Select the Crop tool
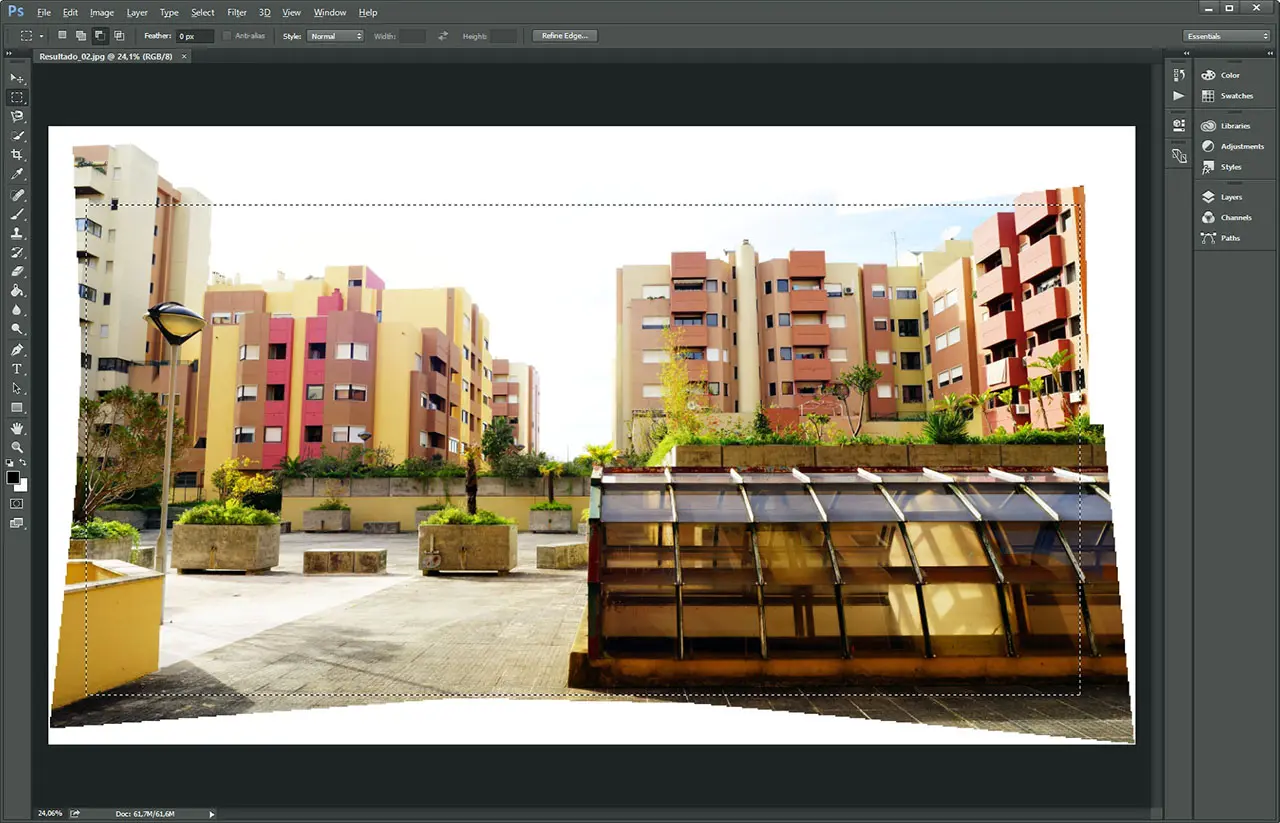1280x823 pixels. pyautogui.click(x=17, y=155)
